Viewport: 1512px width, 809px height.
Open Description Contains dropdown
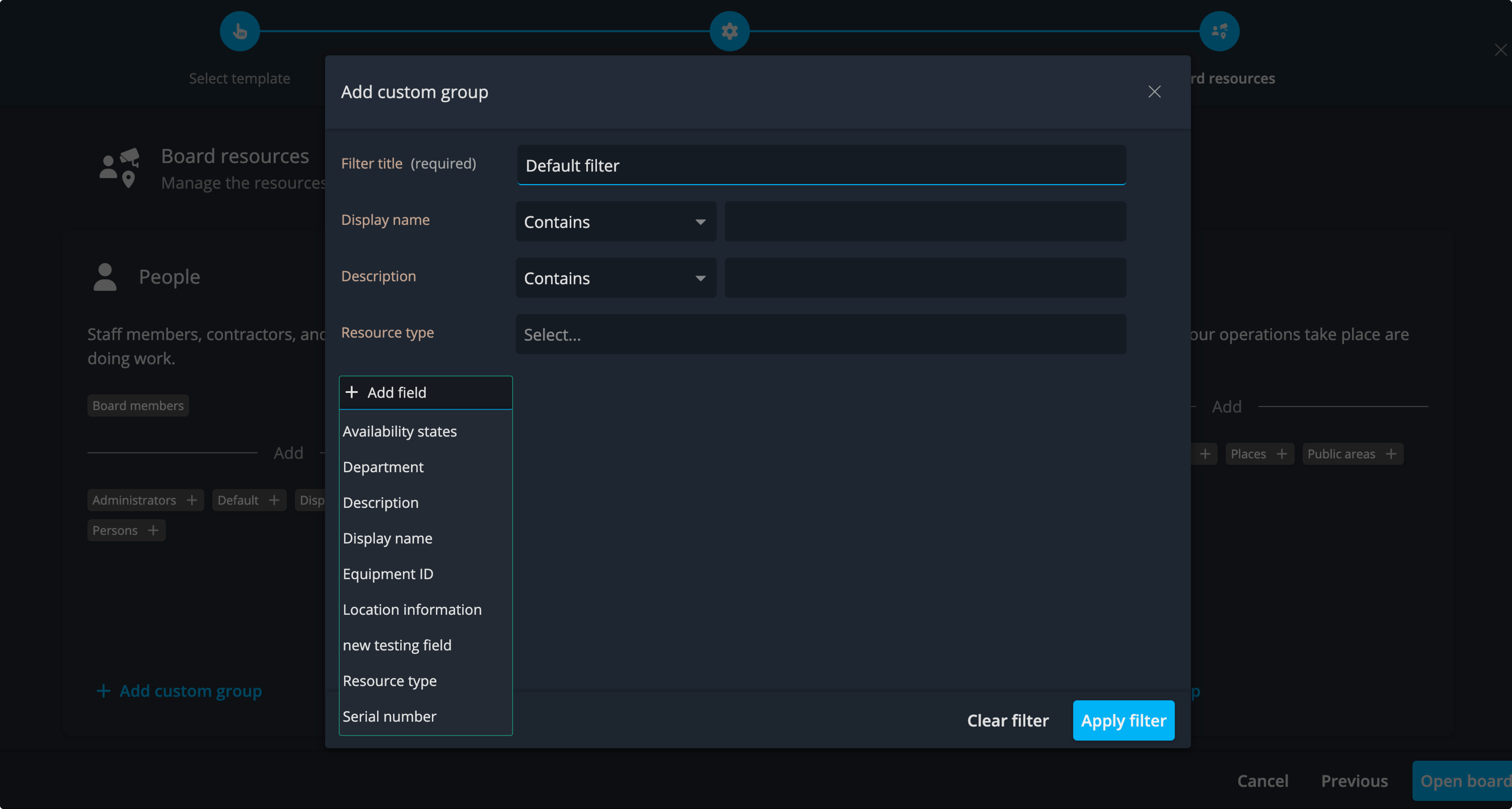615,278
